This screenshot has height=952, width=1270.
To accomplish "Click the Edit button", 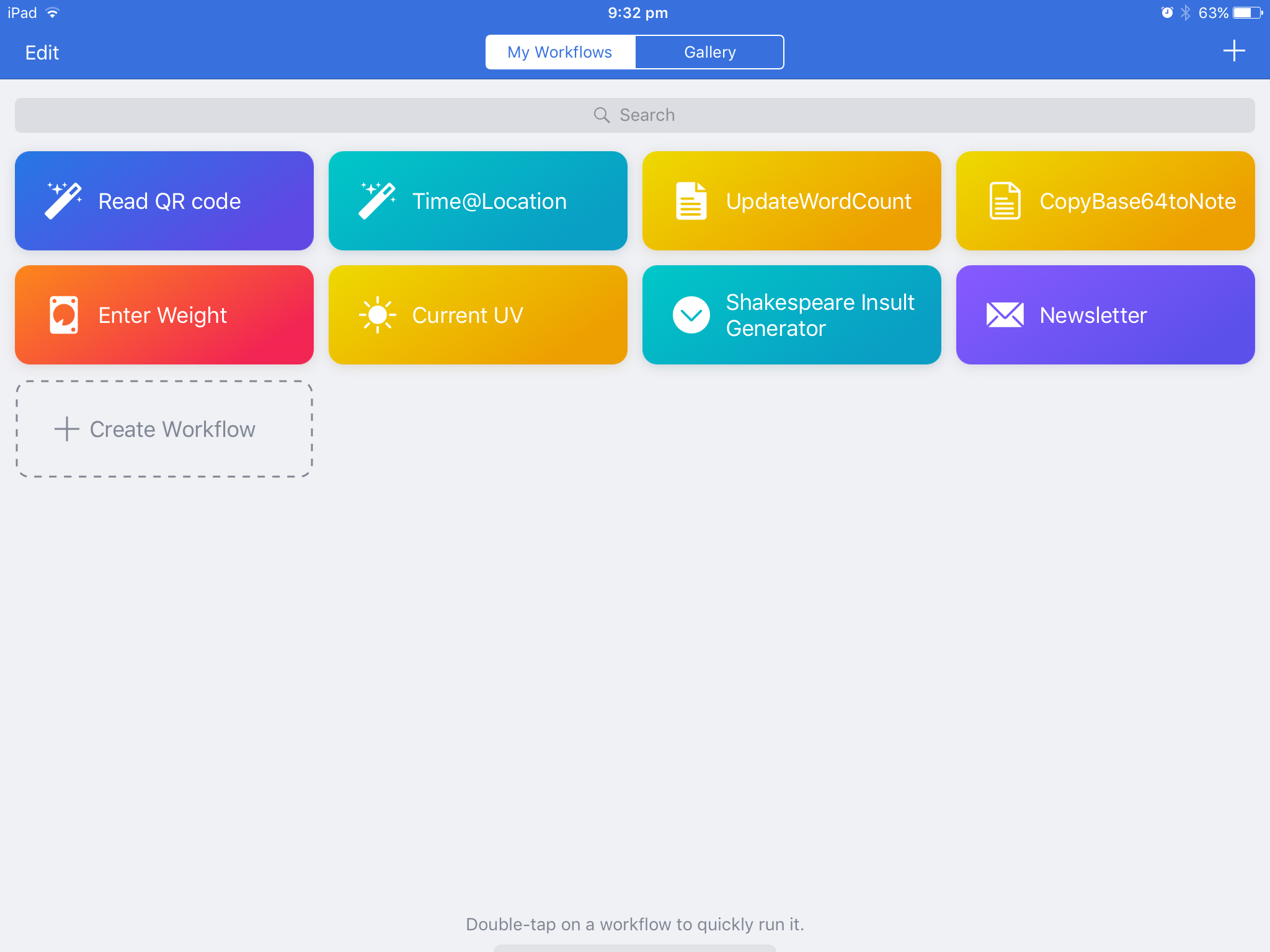I will click(42, 52).
